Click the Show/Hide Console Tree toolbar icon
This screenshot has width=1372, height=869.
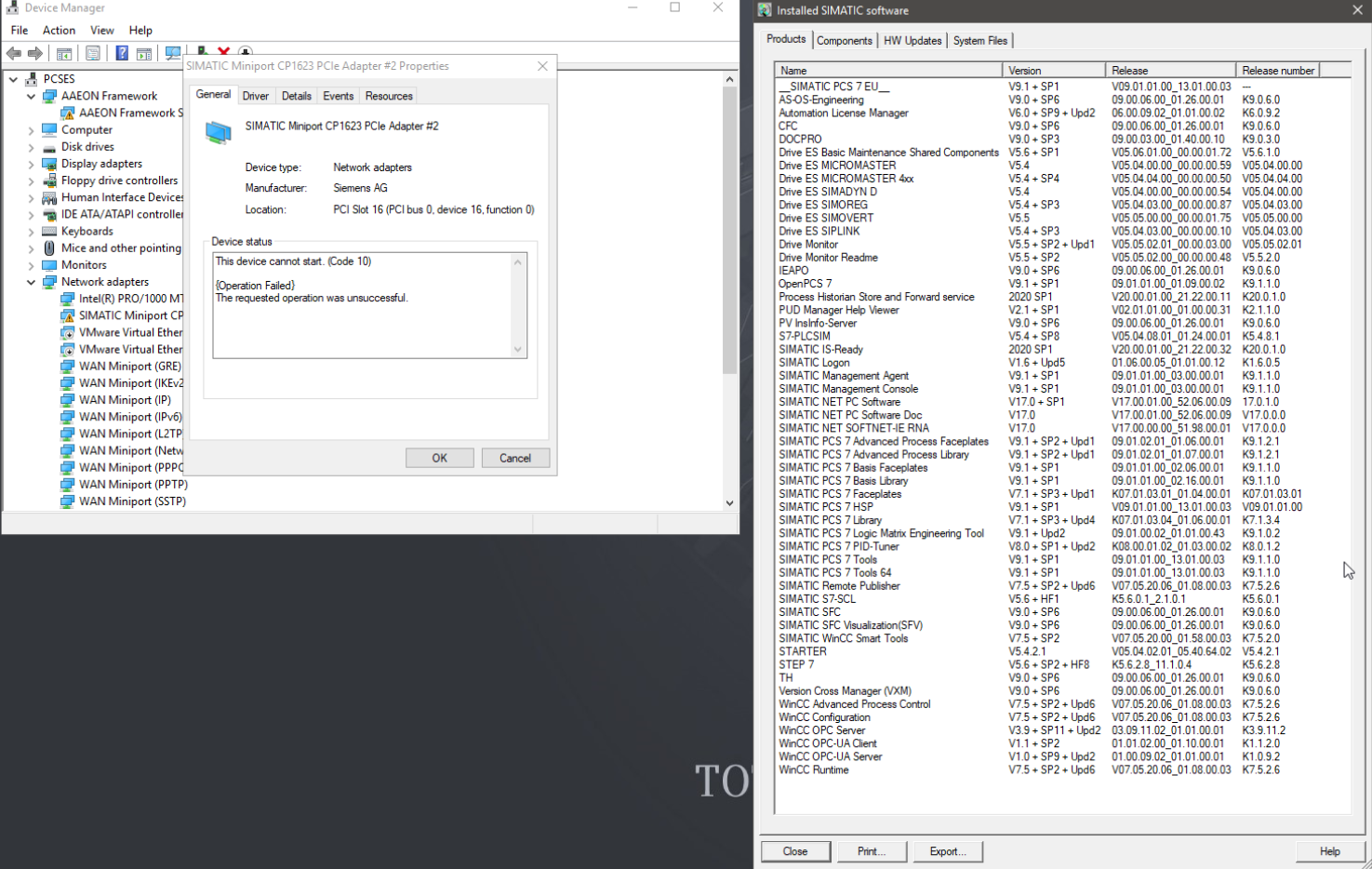64,53
